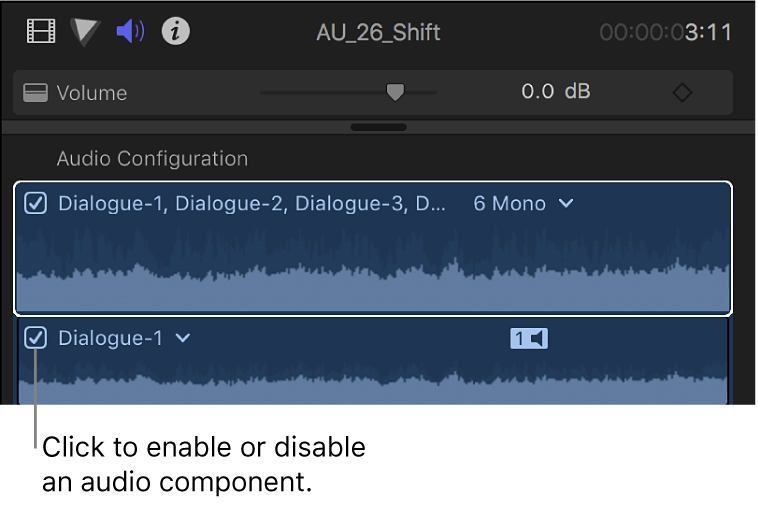Viewport: 758px width, 505px height.
Task: Add a Volume keyframe with the diamond
Action: (681, 93)
